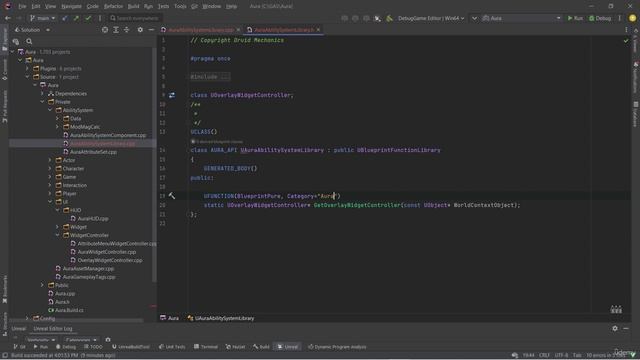
Task: Open the Categories filter dropdown
Action: (81, 340)
